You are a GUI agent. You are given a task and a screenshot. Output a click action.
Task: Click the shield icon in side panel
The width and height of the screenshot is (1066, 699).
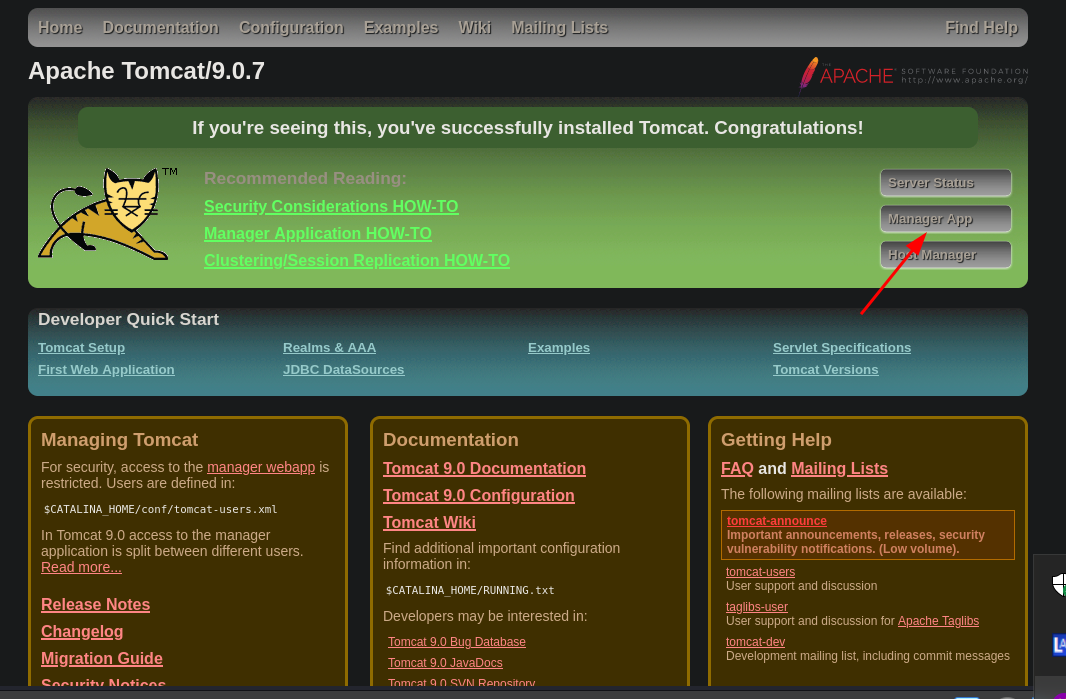[1058, 584]
